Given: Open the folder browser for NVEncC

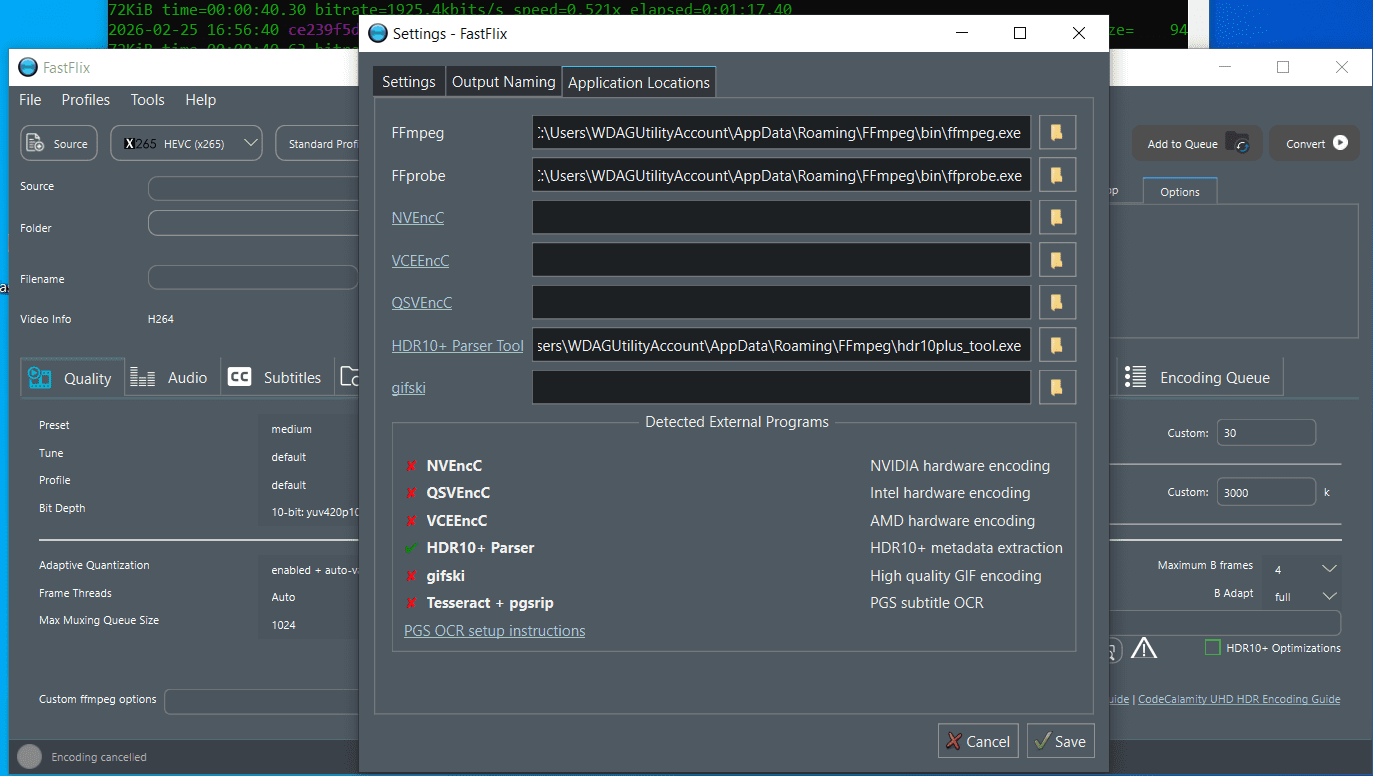Looking at the screenshot, I should click(1057, 217).
